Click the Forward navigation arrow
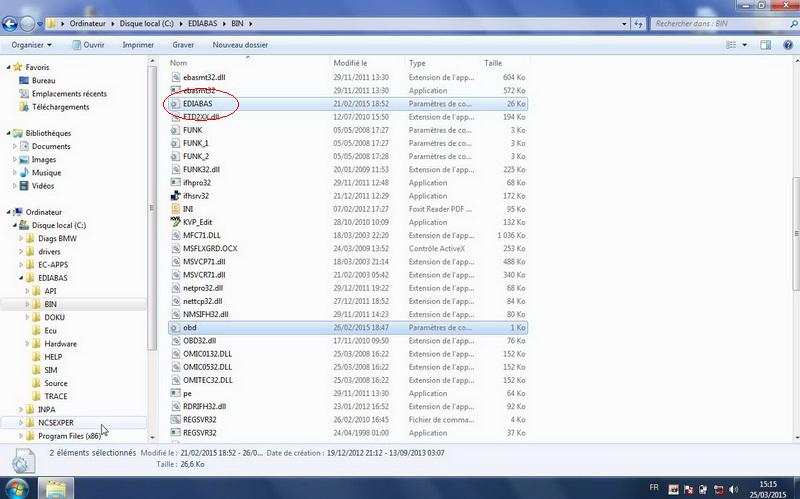 [x=28, y=23]
